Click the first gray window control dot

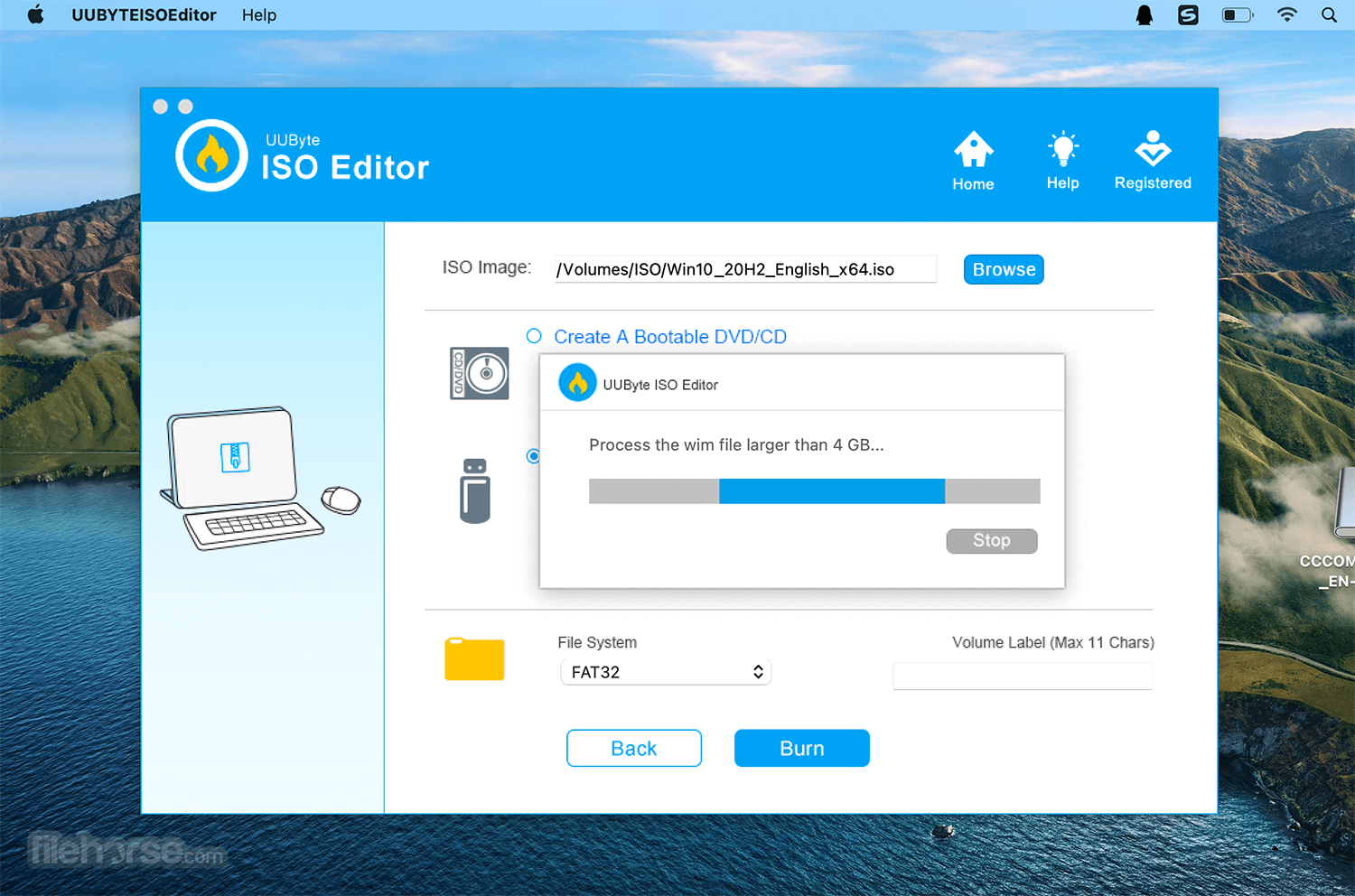[x=161, y=107]
